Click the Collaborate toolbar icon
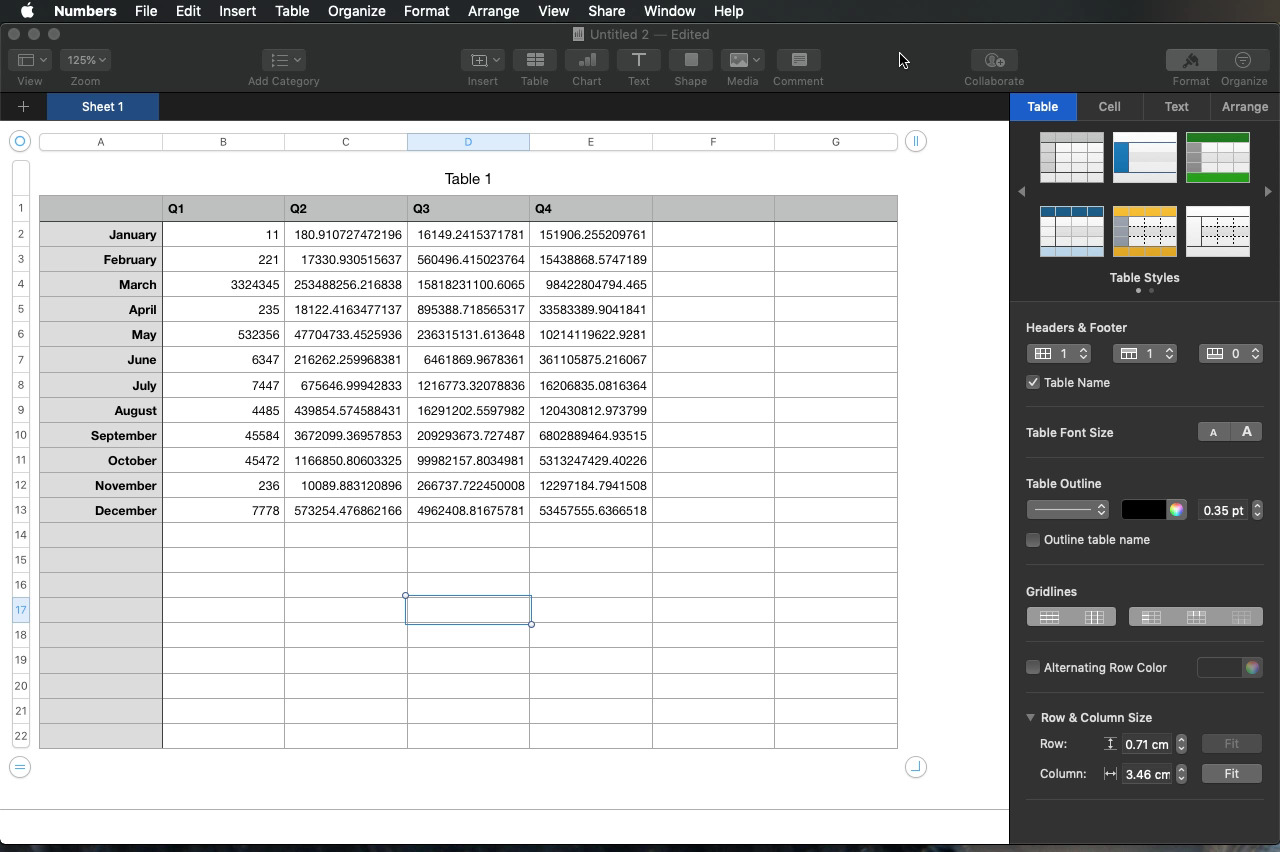1280x852 pixels. click(994, 60)
